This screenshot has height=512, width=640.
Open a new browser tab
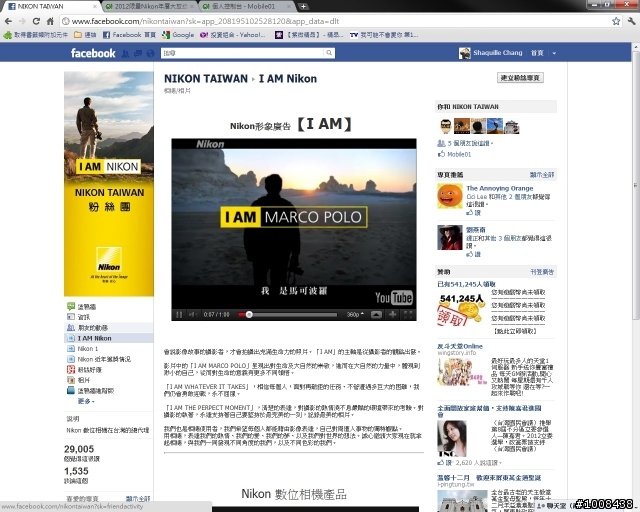303,6
